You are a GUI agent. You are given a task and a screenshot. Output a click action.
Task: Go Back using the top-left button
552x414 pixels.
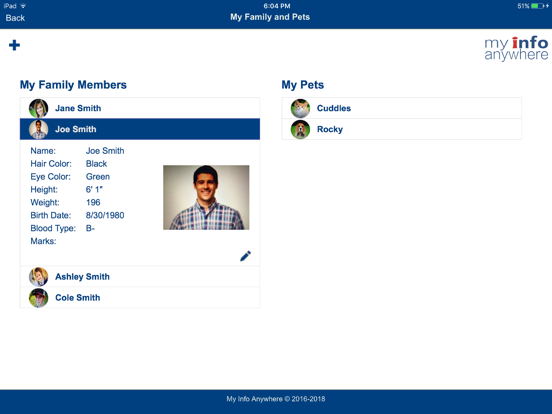click(x=15, y=18)
